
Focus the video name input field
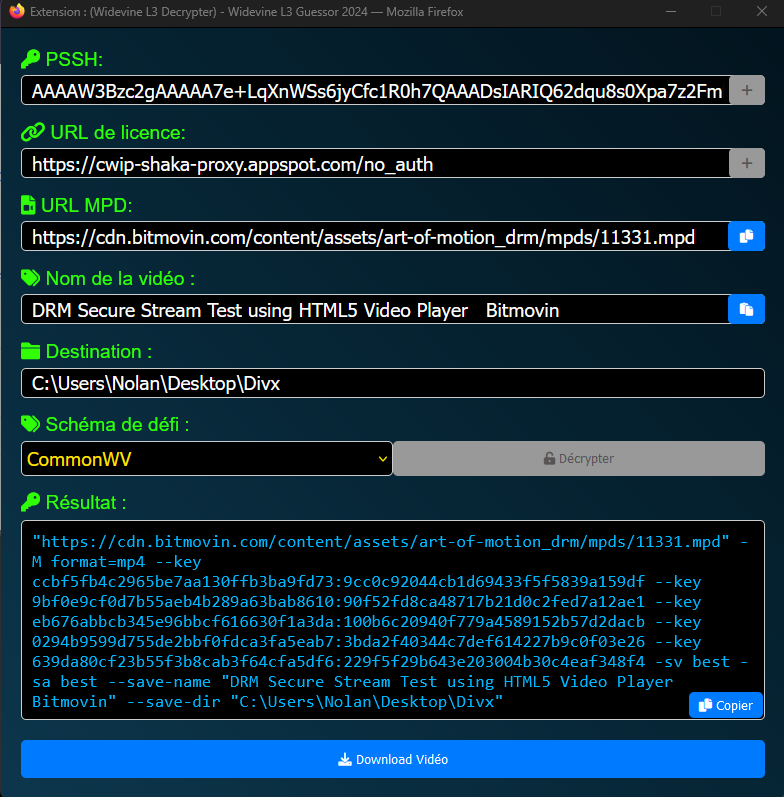click(x=375, y=309)
